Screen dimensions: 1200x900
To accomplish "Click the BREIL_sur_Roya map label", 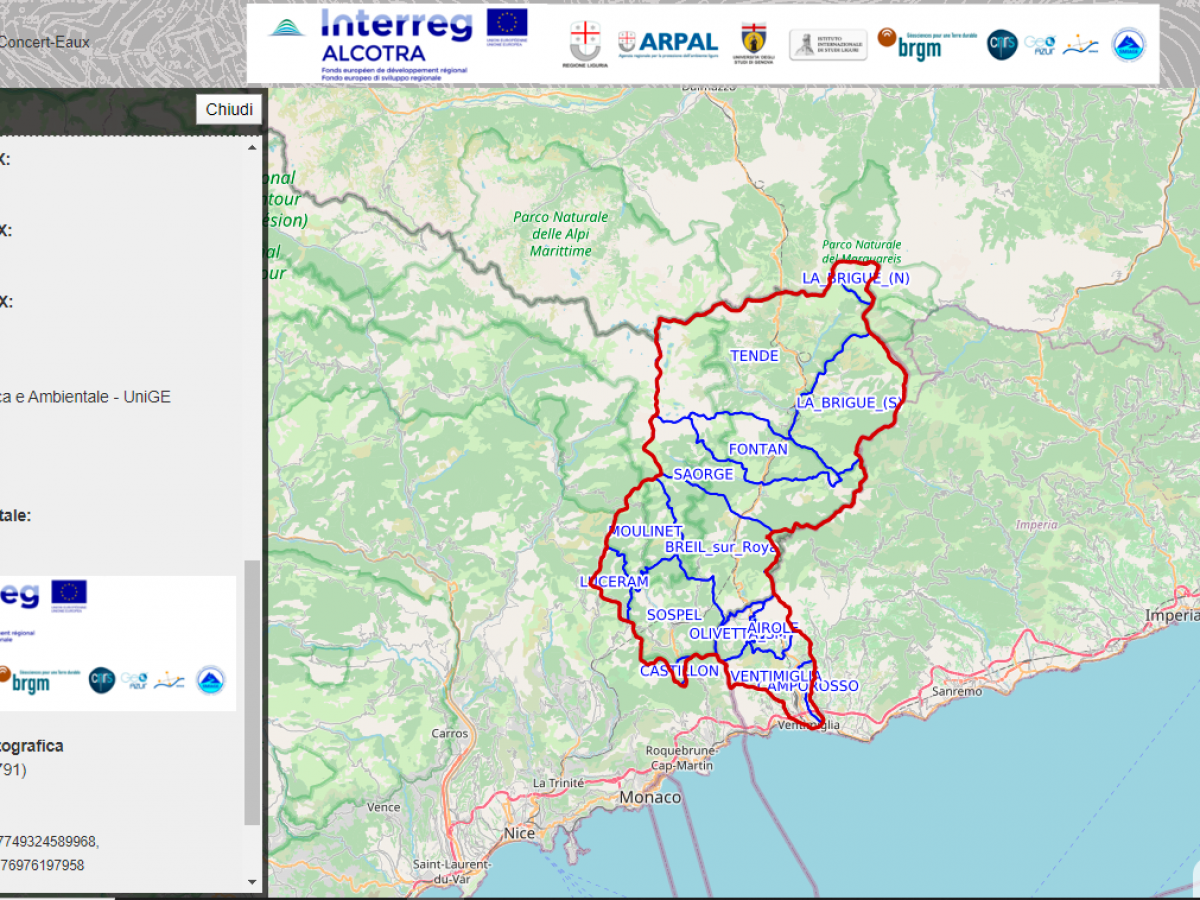I will [x=720, y=548].
